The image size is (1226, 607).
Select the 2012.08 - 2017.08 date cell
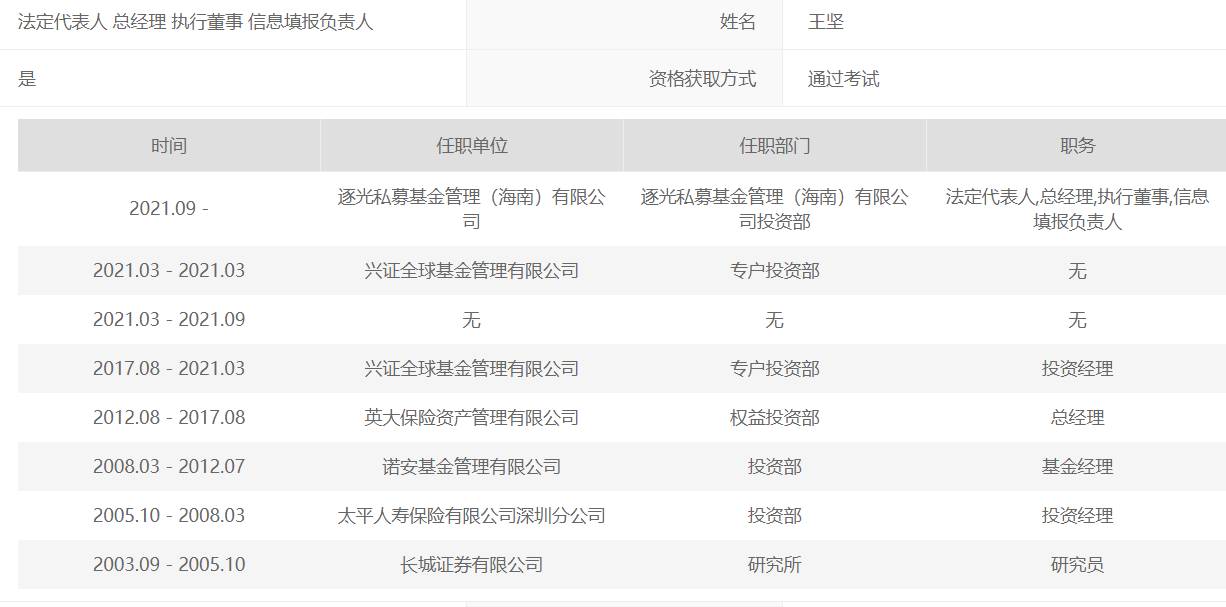169,418
